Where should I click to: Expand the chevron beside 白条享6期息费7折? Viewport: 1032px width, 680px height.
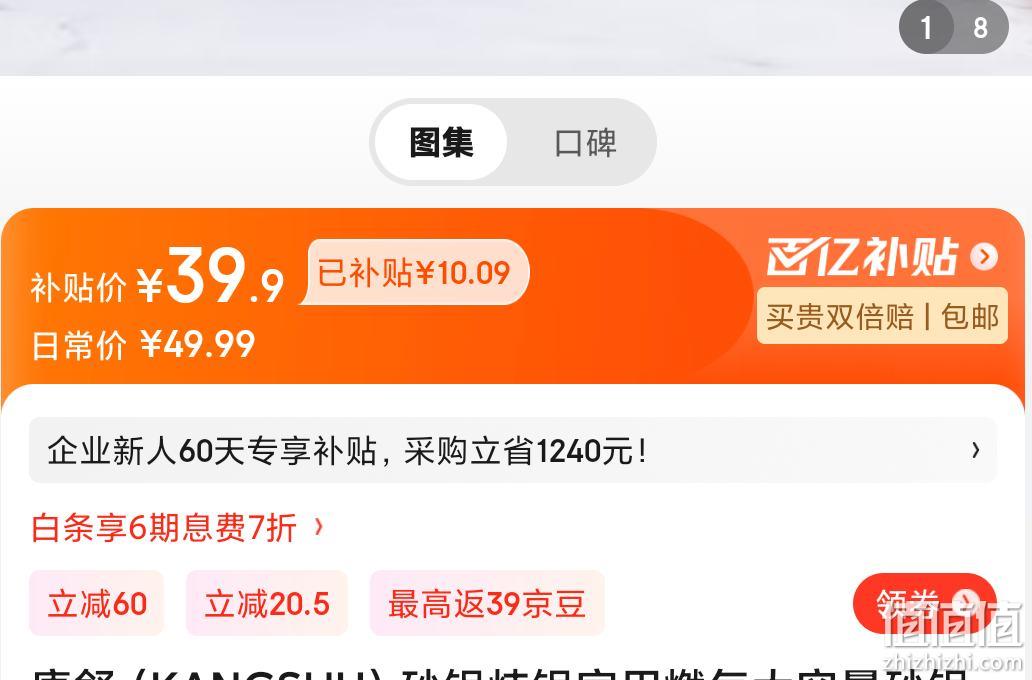(319, 527)
